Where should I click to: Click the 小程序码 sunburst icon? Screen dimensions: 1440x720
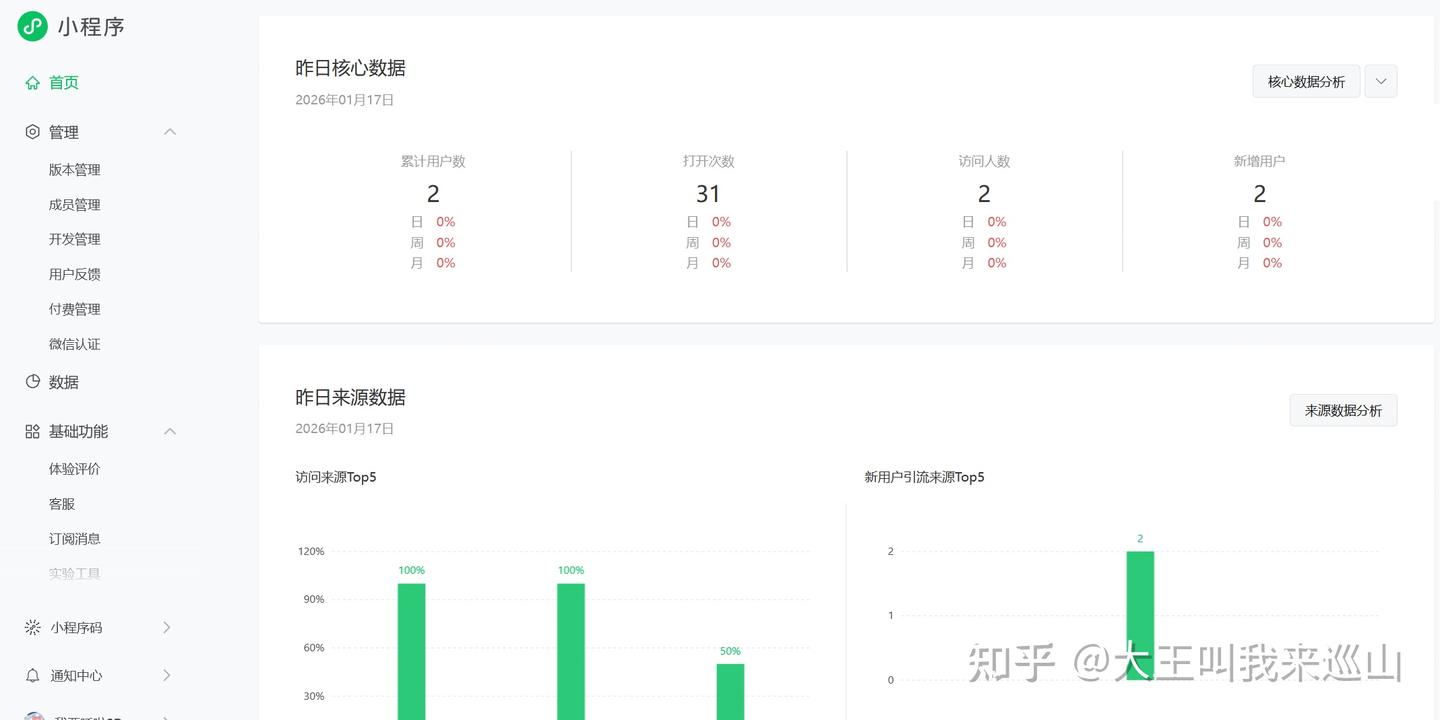(x=33, y=627)
